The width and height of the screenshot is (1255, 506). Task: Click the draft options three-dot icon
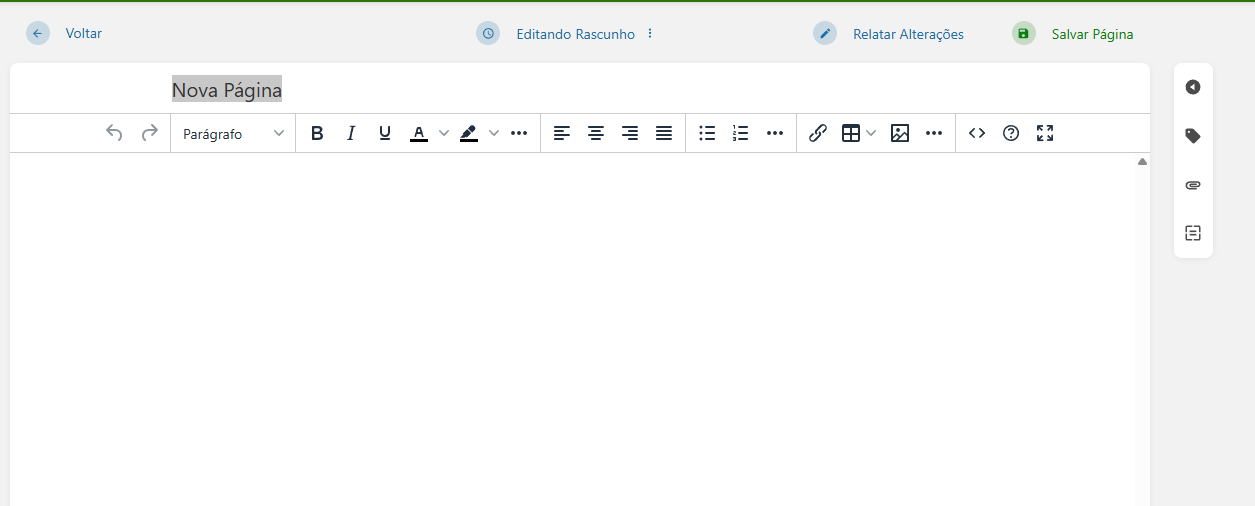[650, 33]
